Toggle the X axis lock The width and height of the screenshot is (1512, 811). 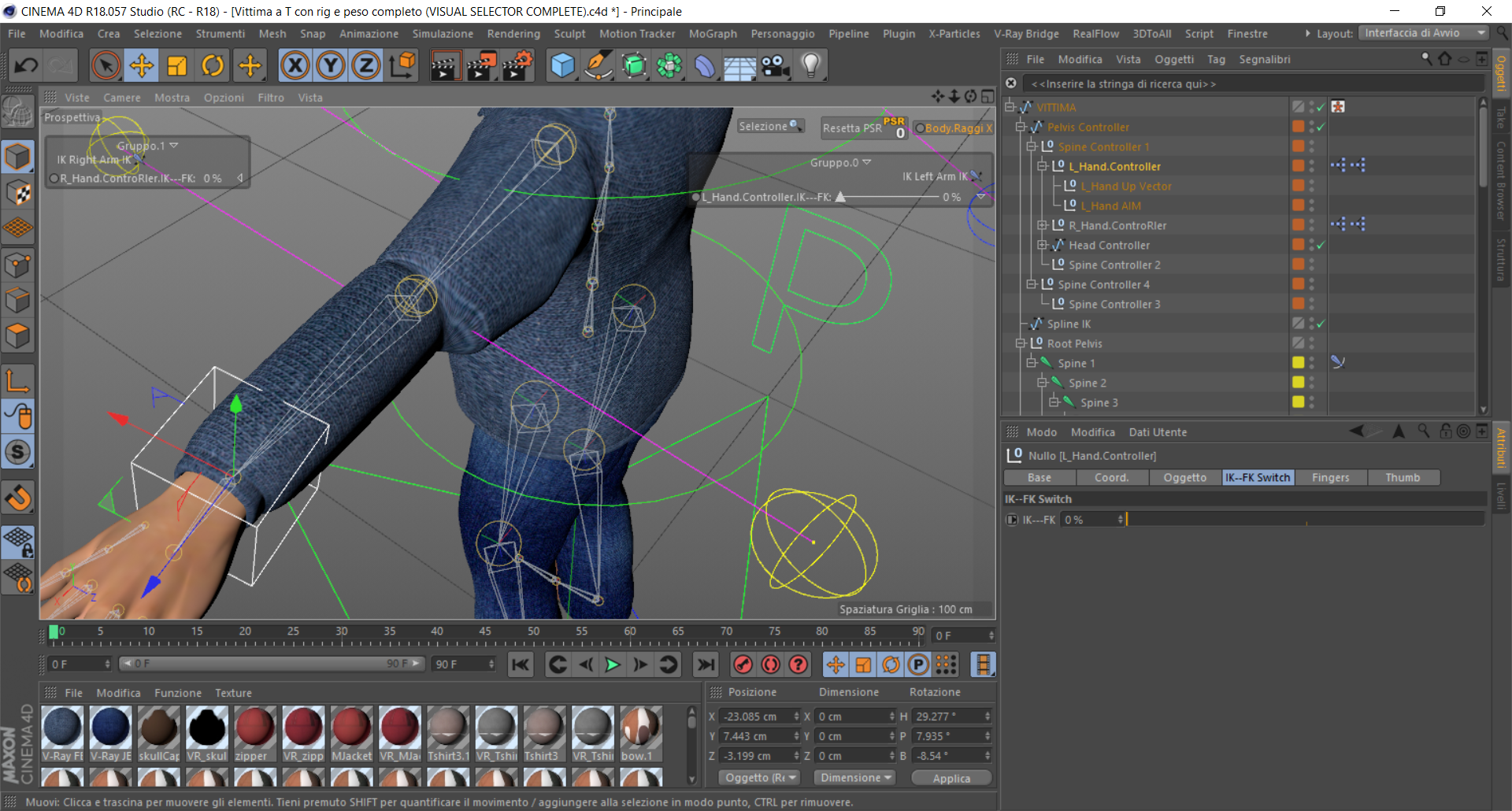[295, 65]
